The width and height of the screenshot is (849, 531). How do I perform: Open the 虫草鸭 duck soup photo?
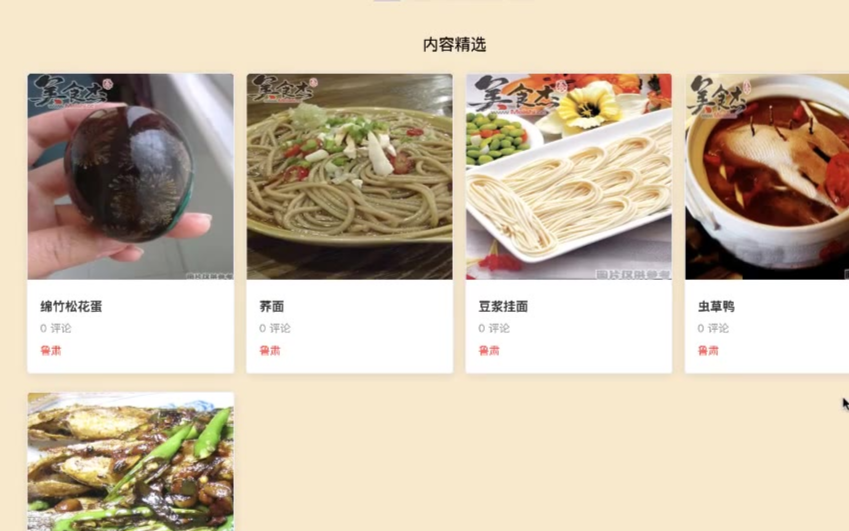767,176
